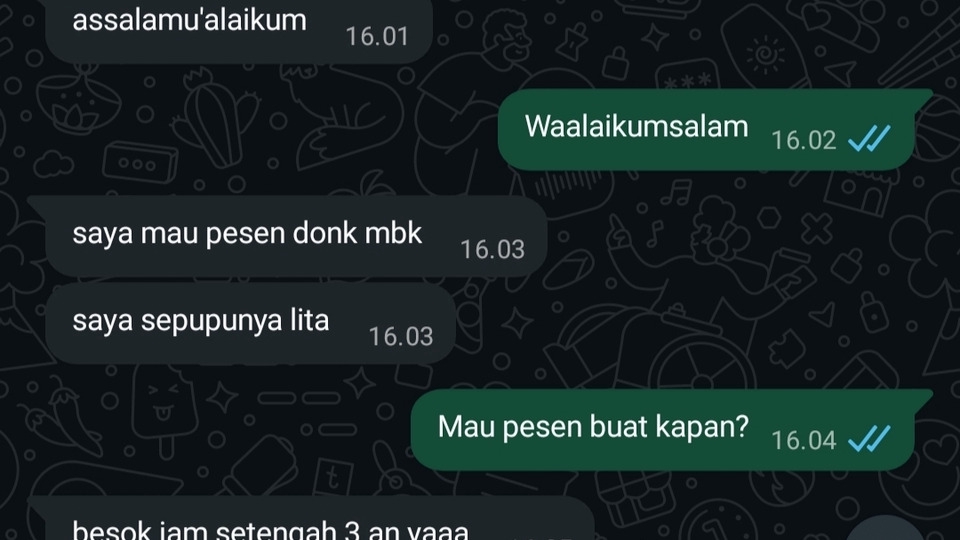Click the blue read ticks beside Waalaikumsalam
This screenshot has width=960, height=540.
point(869,139)
